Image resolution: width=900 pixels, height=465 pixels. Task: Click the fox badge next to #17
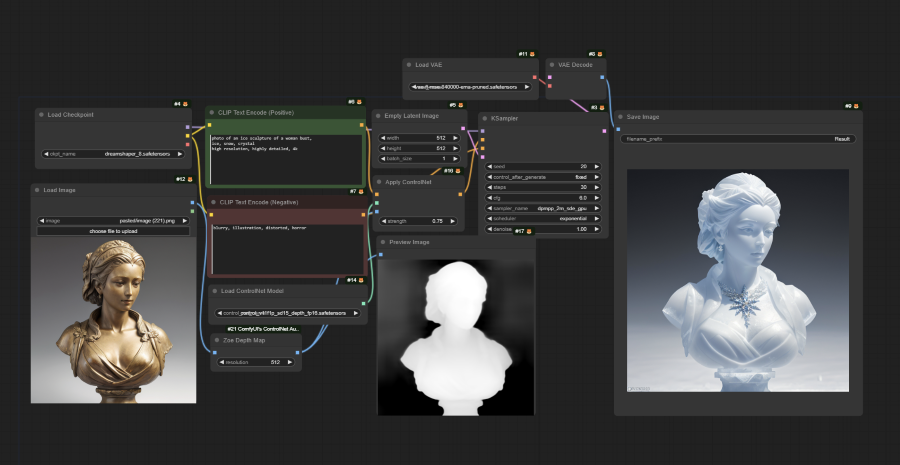529,231
